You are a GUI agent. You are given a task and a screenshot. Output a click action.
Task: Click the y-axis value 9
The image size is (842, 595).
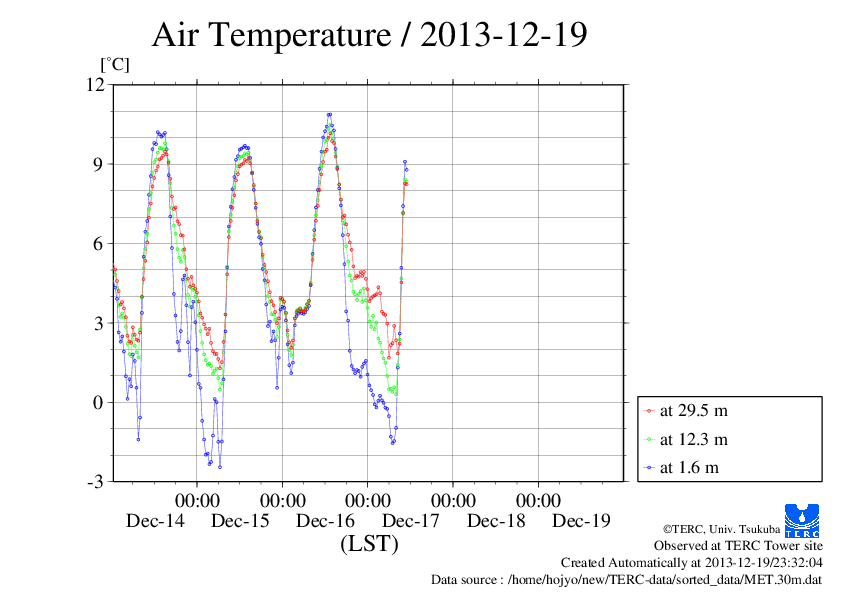click(98, 164)
